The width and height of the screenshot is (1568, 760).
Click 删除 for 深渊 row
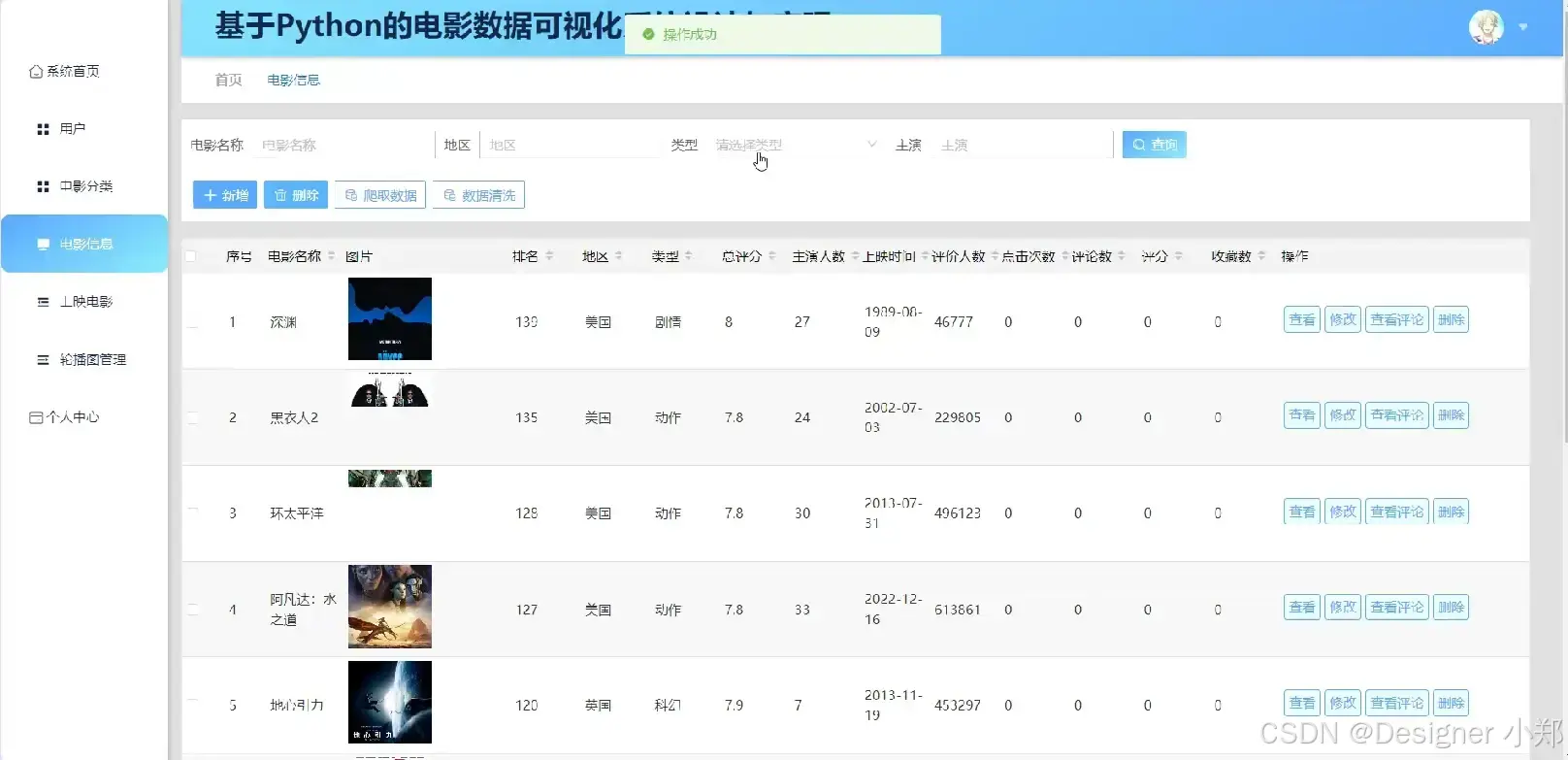coord(1451,319)
